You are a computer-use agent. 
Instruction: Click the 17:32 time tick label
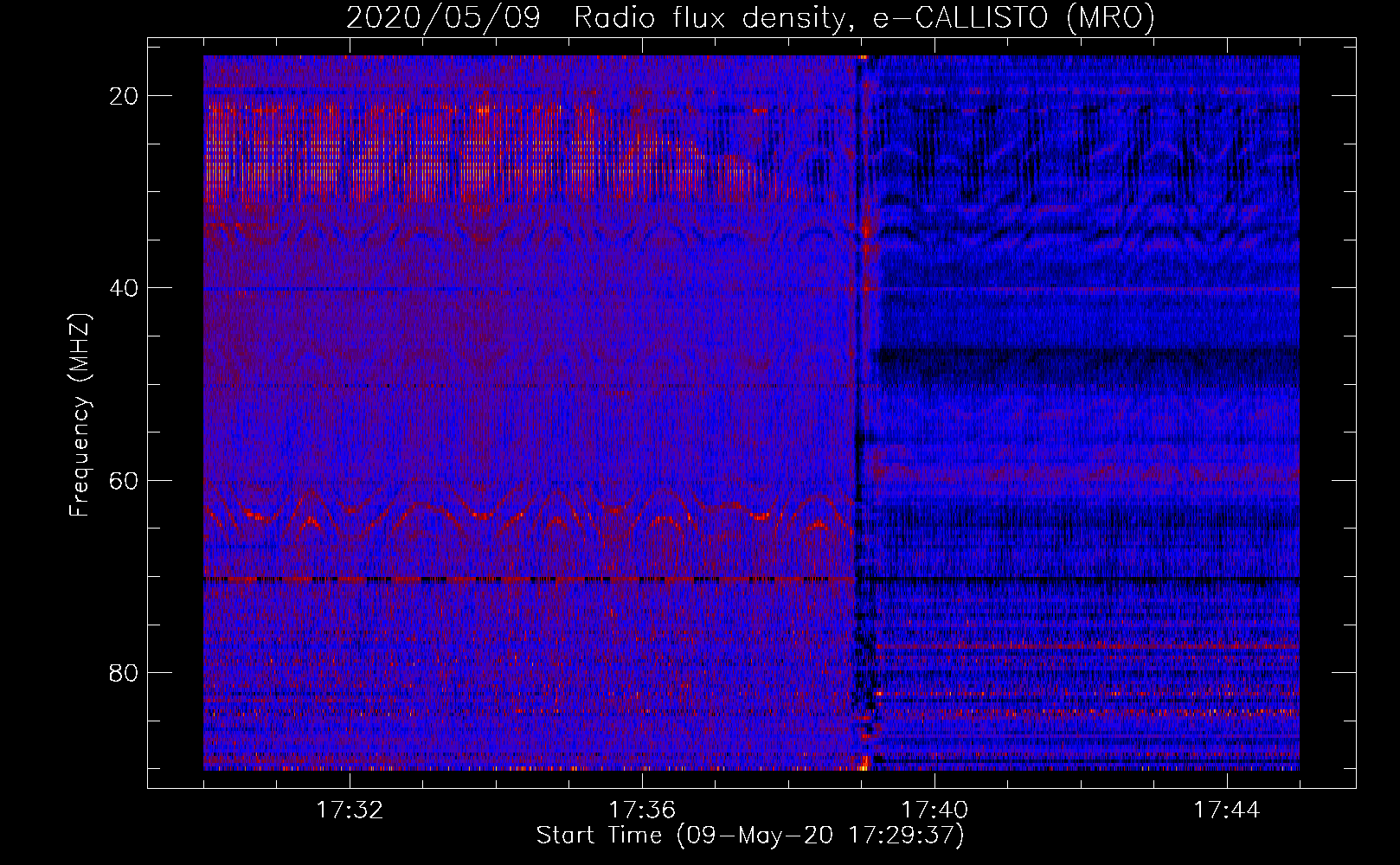(350, 811)
